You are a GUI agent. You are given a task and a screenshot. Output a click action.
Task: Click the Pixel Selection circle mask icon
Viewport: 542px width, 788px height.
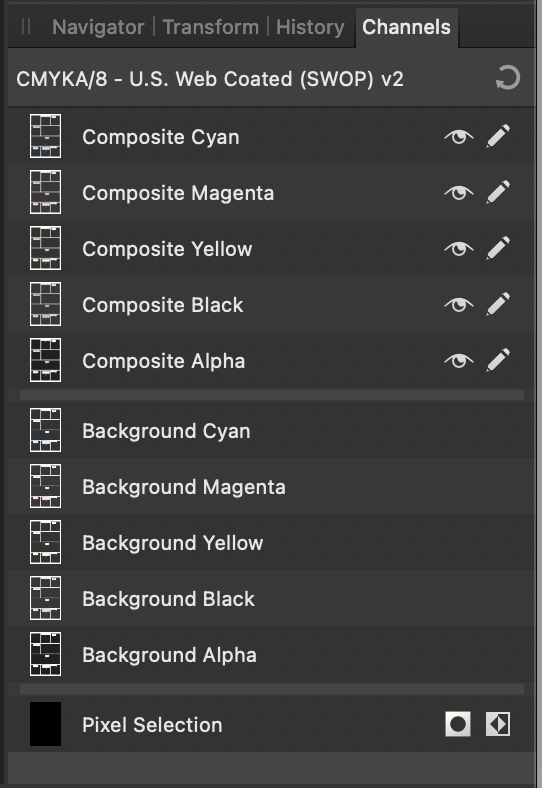click(458, 724)
